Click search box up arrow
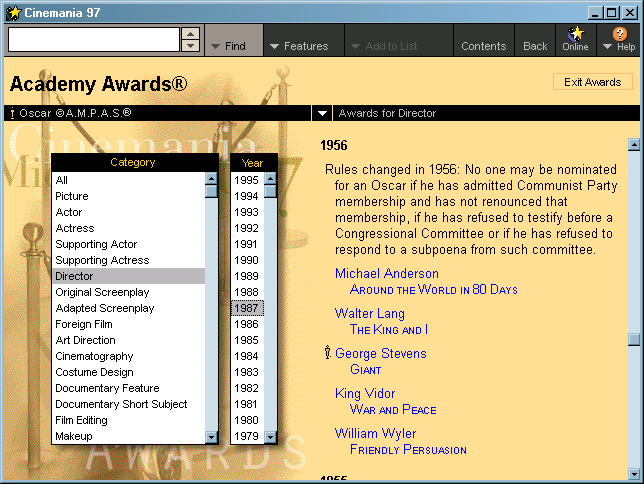Image resolution: width=644 pixels, height=484 pixels. (x=191, y=33)
